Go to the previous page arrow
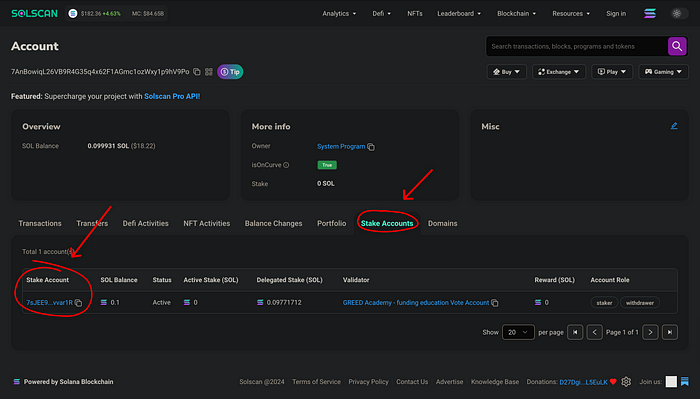This screenshot has width=700, height=399. (594, 332)
